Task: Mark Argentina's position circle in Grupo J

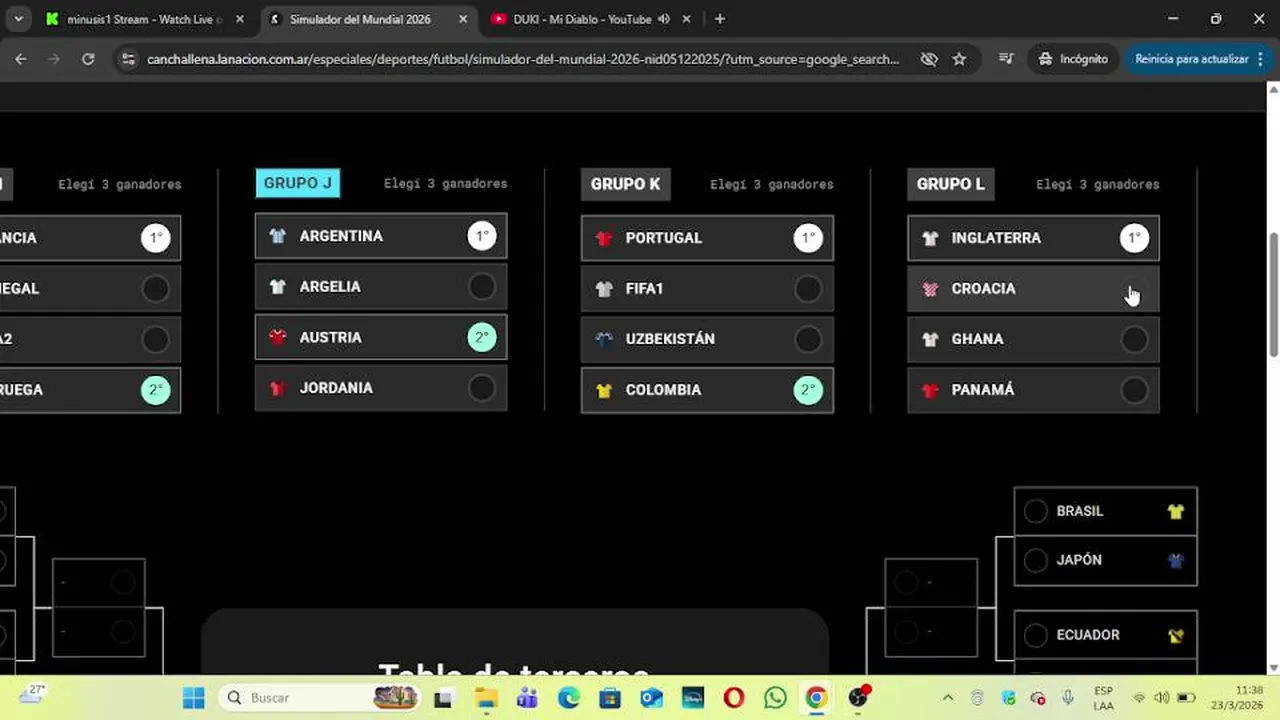Action: point(482,236)
